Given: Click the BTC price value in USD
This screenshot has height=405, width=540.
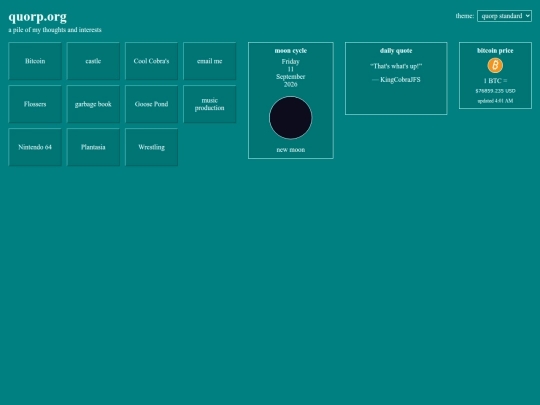Looking at the screenshot, I should point(495,91).
